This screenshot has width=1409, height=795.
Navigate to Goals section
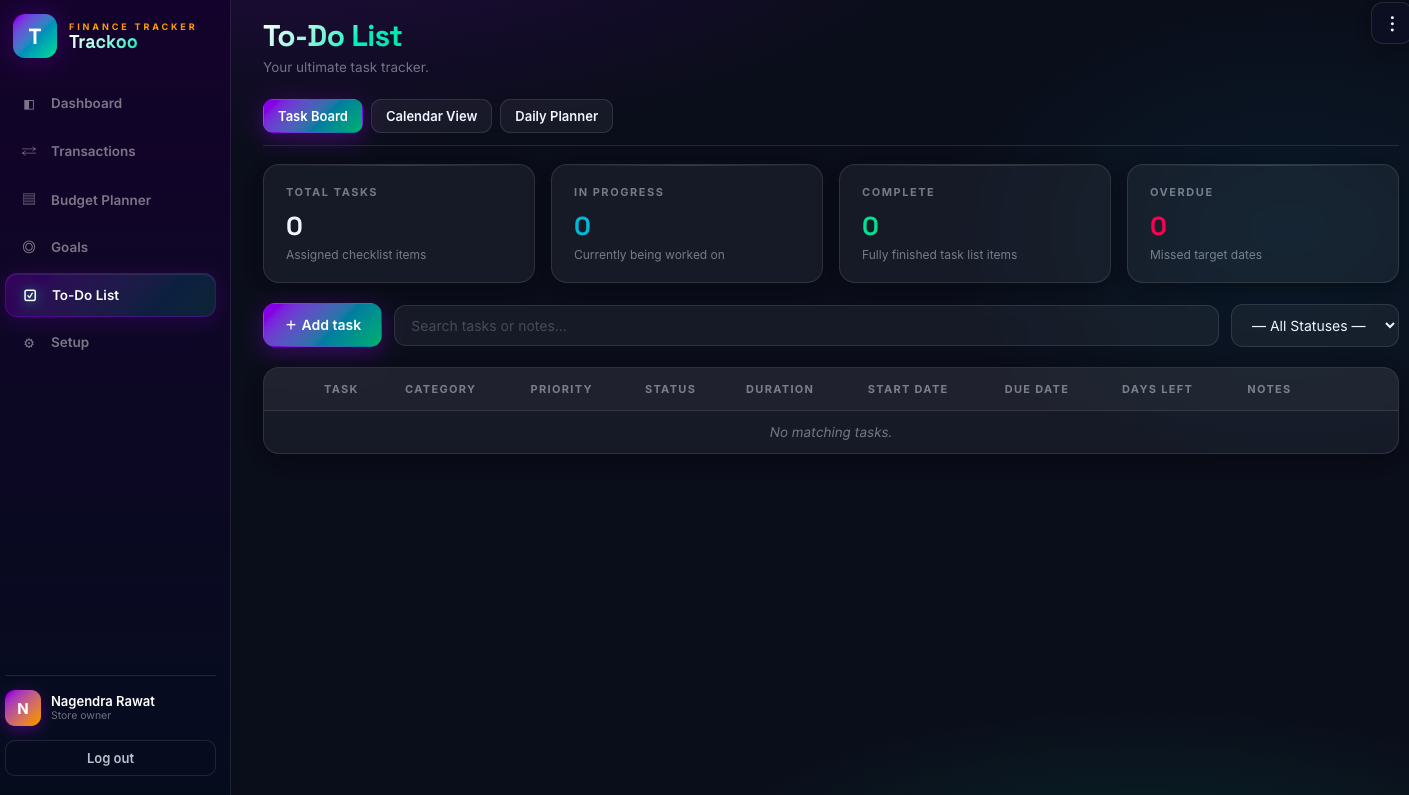[x=110, y=247]
